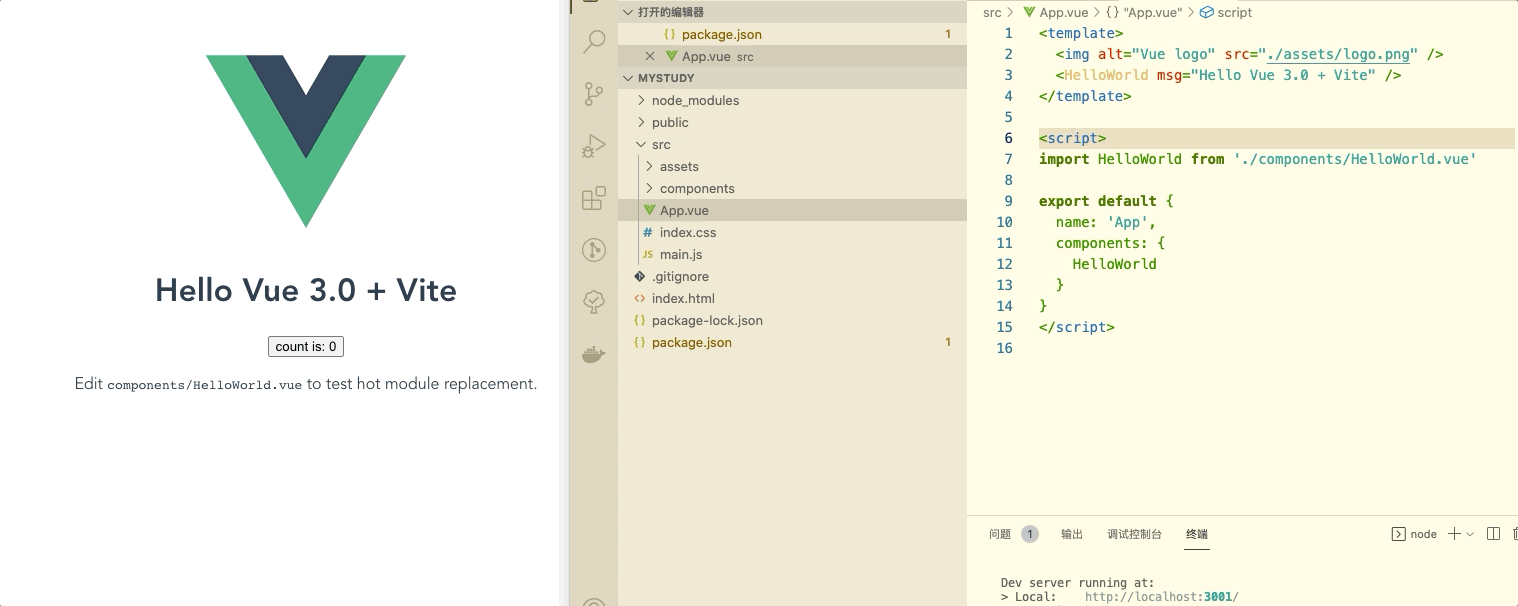Screen dimensions: 1518x606
Task: Click the JS icon beside main.js
Action: coord(648,254)
